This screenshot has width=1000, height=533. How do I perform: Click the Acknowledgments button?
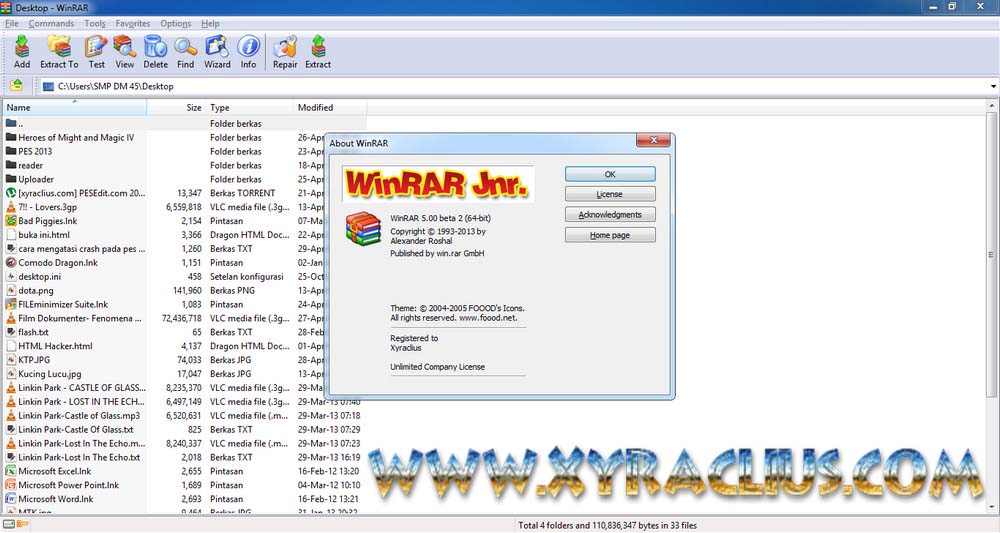click(x=610, y=215)
